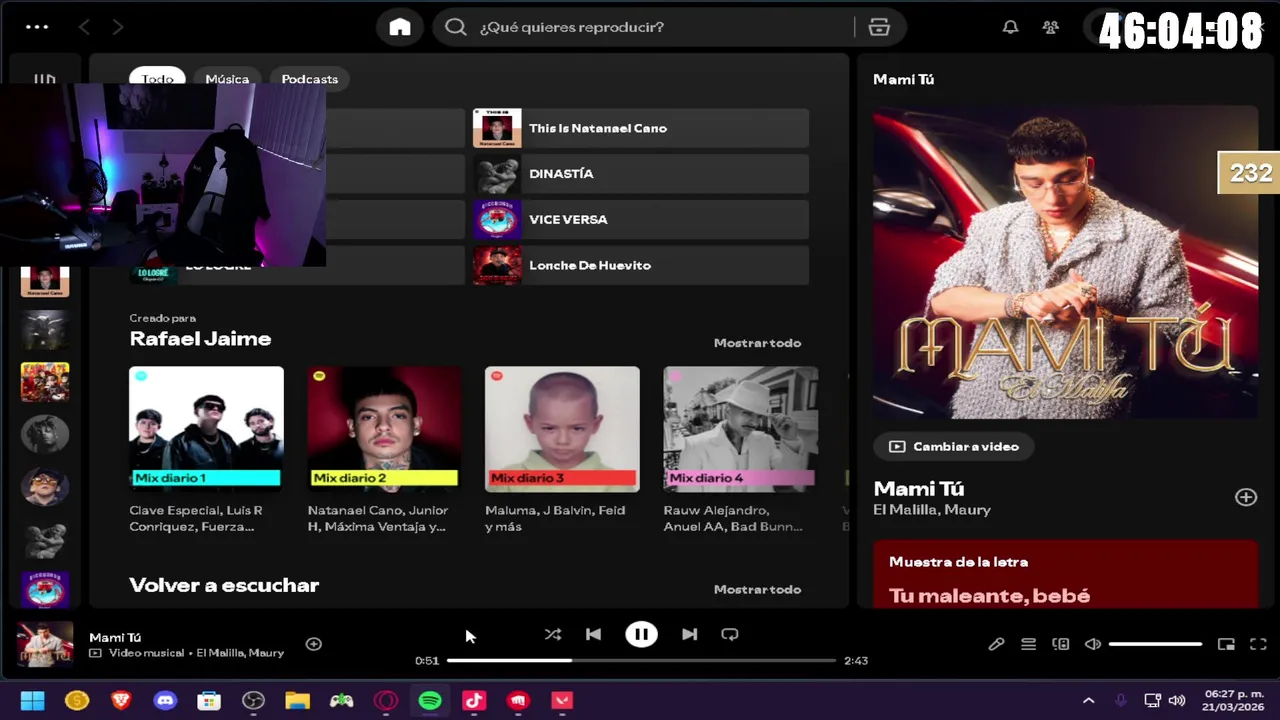Toggle repeat mode

tap(730, 634)
